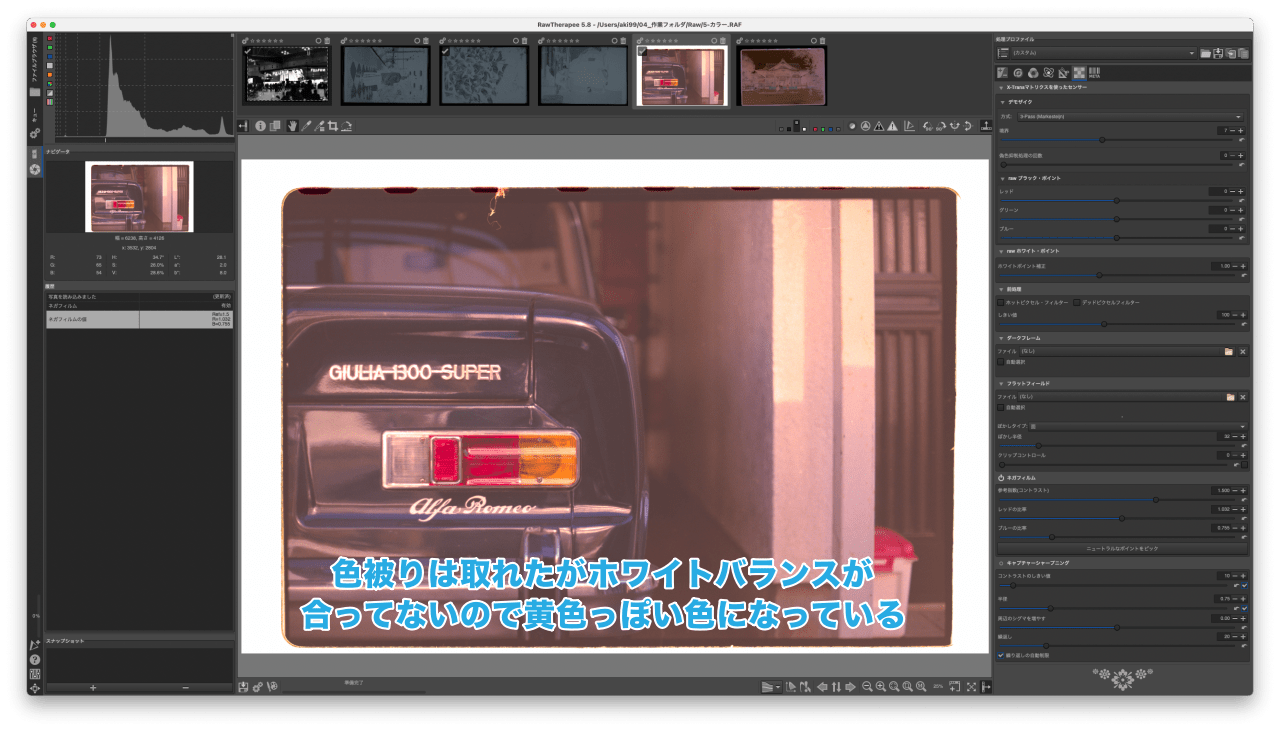Collapse ダークフレーム section
This screenshot has height=731, width=1280.
click(x=1003, y=338)
